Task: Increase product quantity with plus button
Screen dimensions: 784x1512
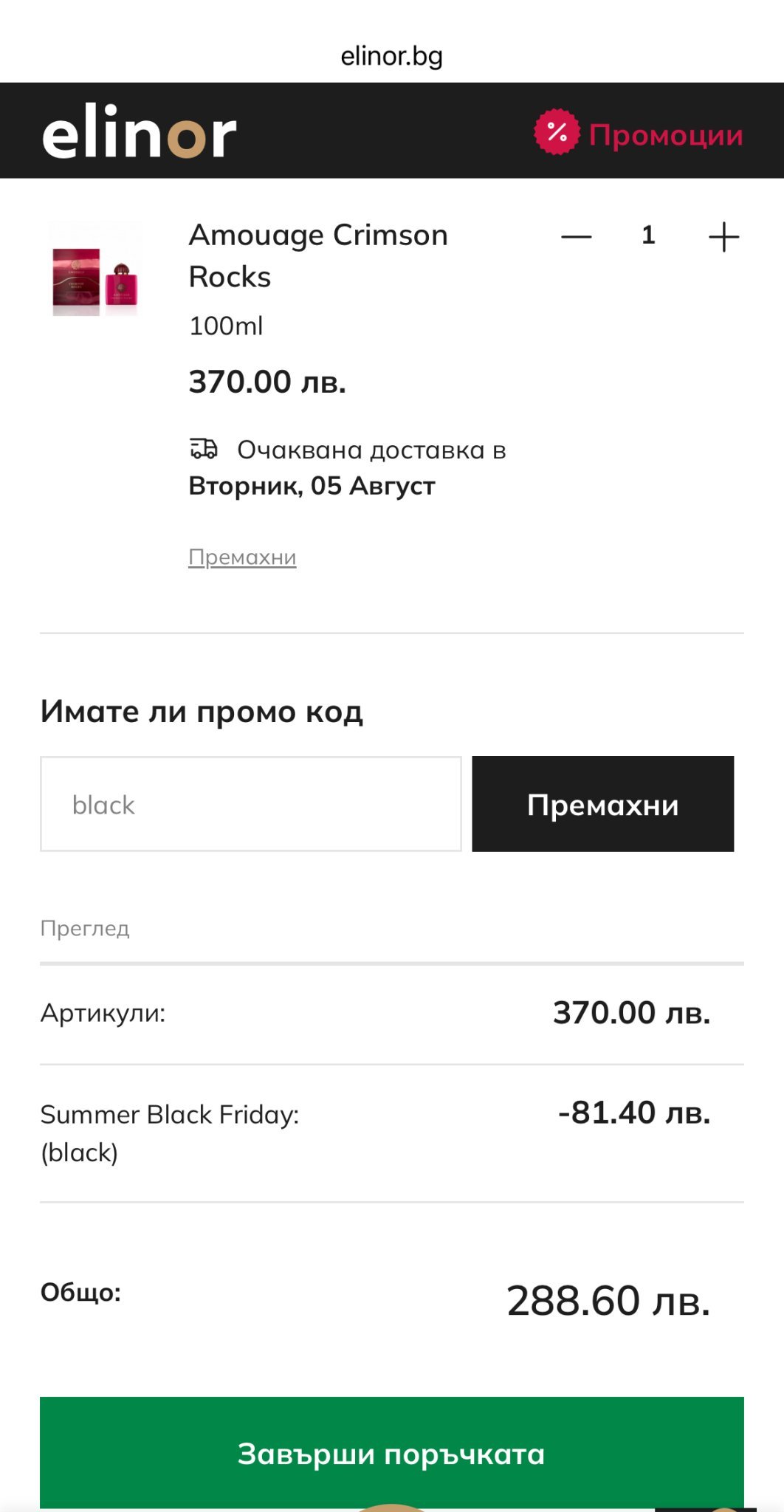Action: pyautogui.click(x=723, y=237)
